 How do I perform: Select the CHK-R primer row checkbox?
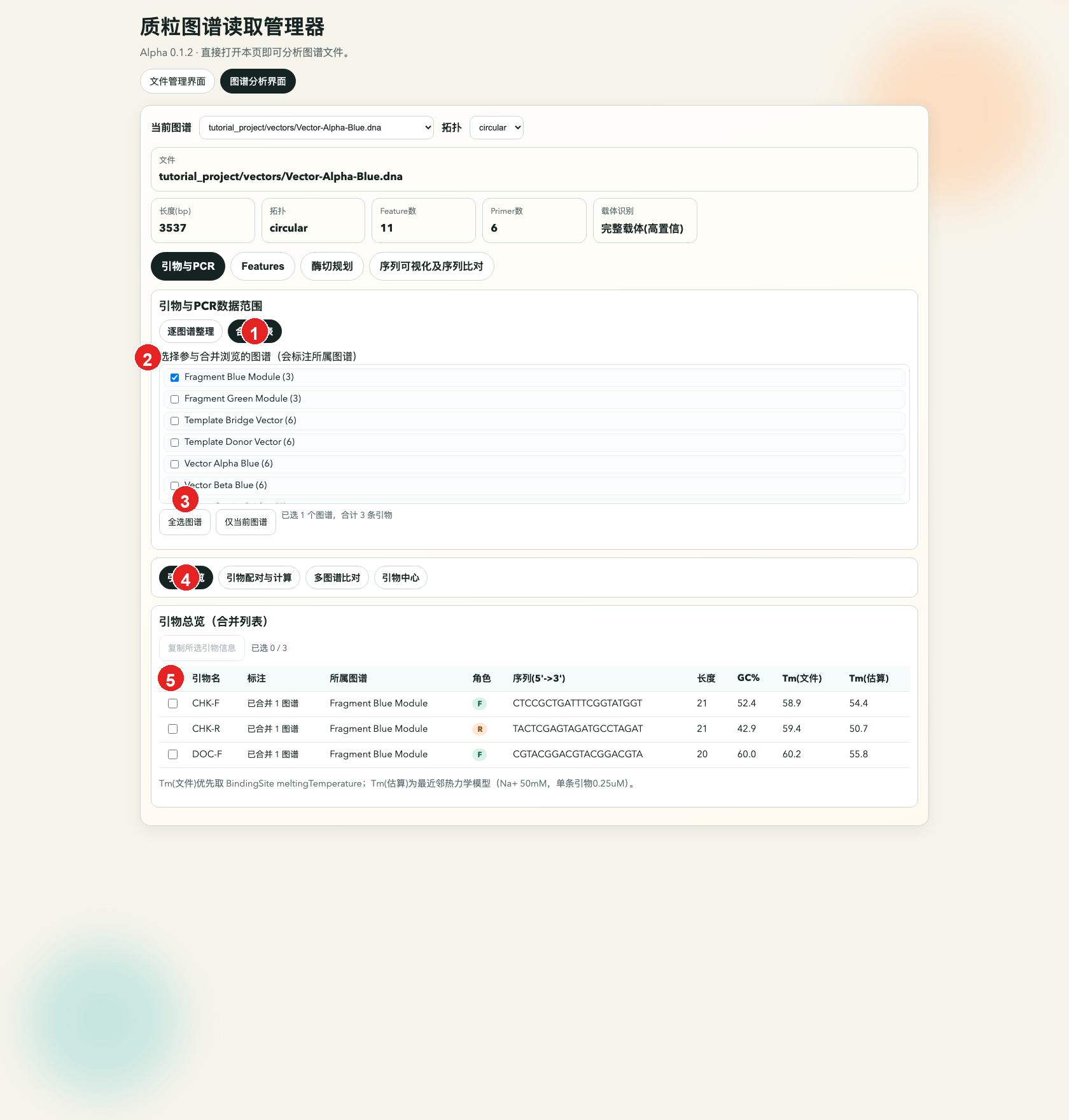(x=172, y=729)
